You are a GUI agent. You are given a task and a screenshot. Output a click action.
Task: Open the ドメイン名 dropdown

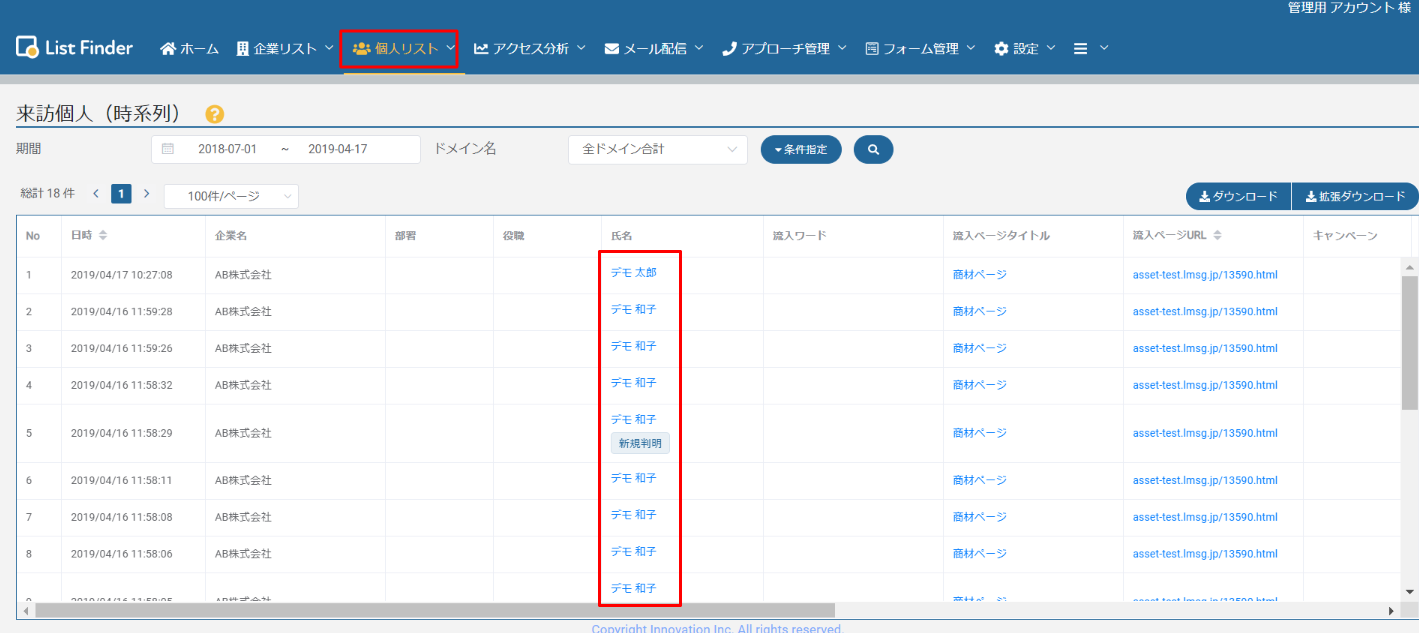[x=657, y=149]
